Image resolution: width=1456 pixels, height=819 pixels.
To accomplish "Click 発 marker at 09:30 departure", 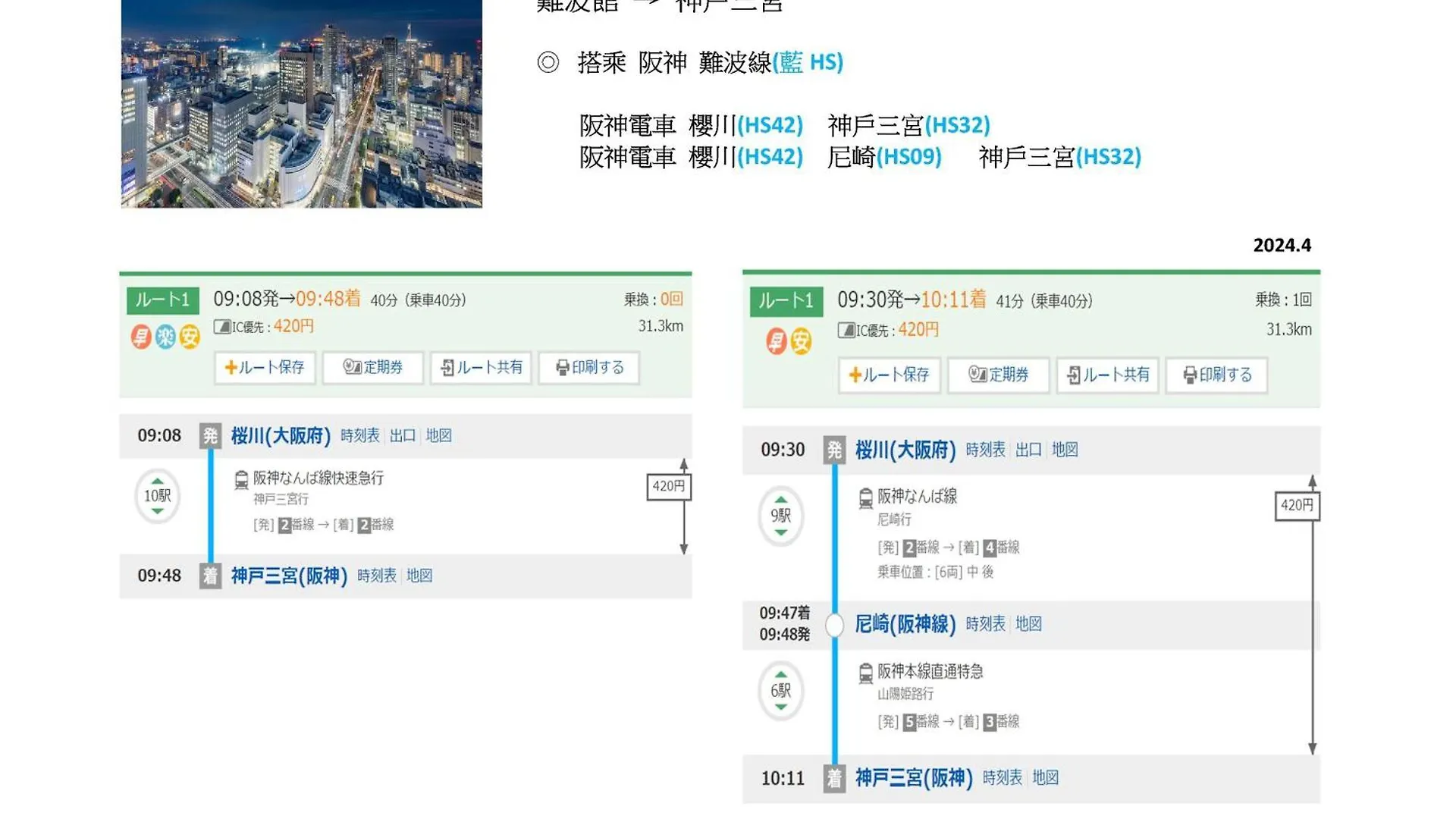I will point(834,450).
